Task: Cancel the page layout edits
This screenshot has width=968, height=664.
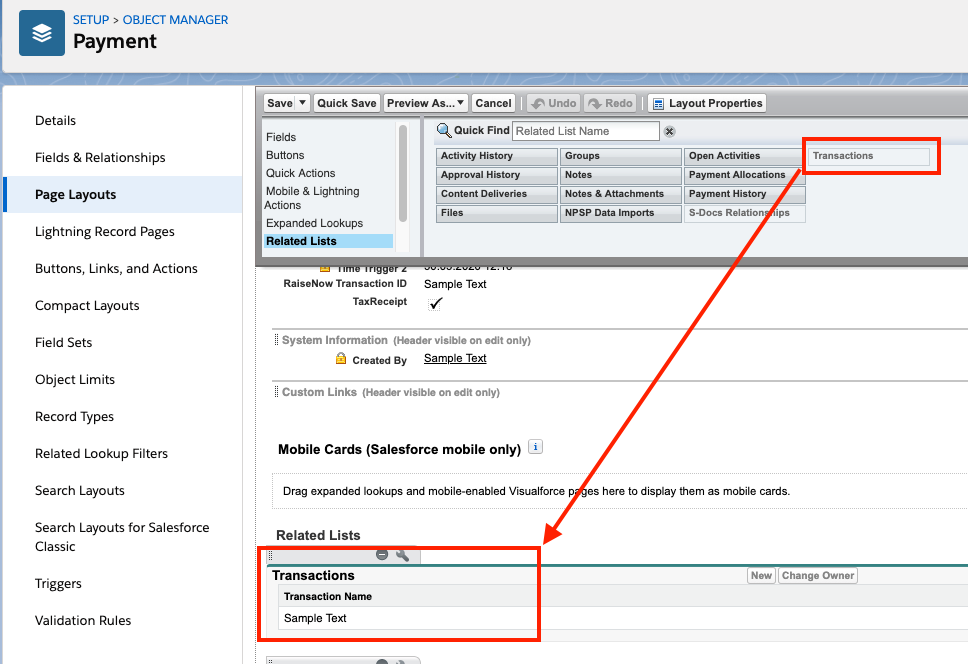Action: coord(493,103)
